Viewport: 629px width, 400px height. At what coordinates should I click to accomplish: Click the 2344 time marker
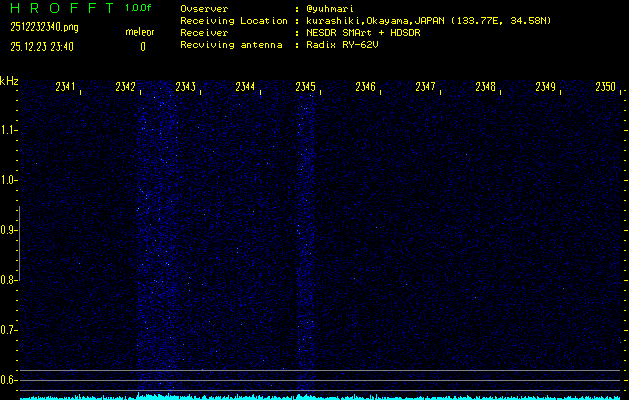245,87
